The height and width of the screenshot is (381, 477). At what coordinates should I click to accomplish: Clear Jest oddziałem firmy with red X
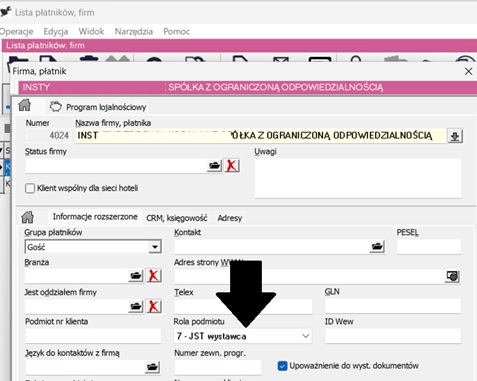point(154,306)
